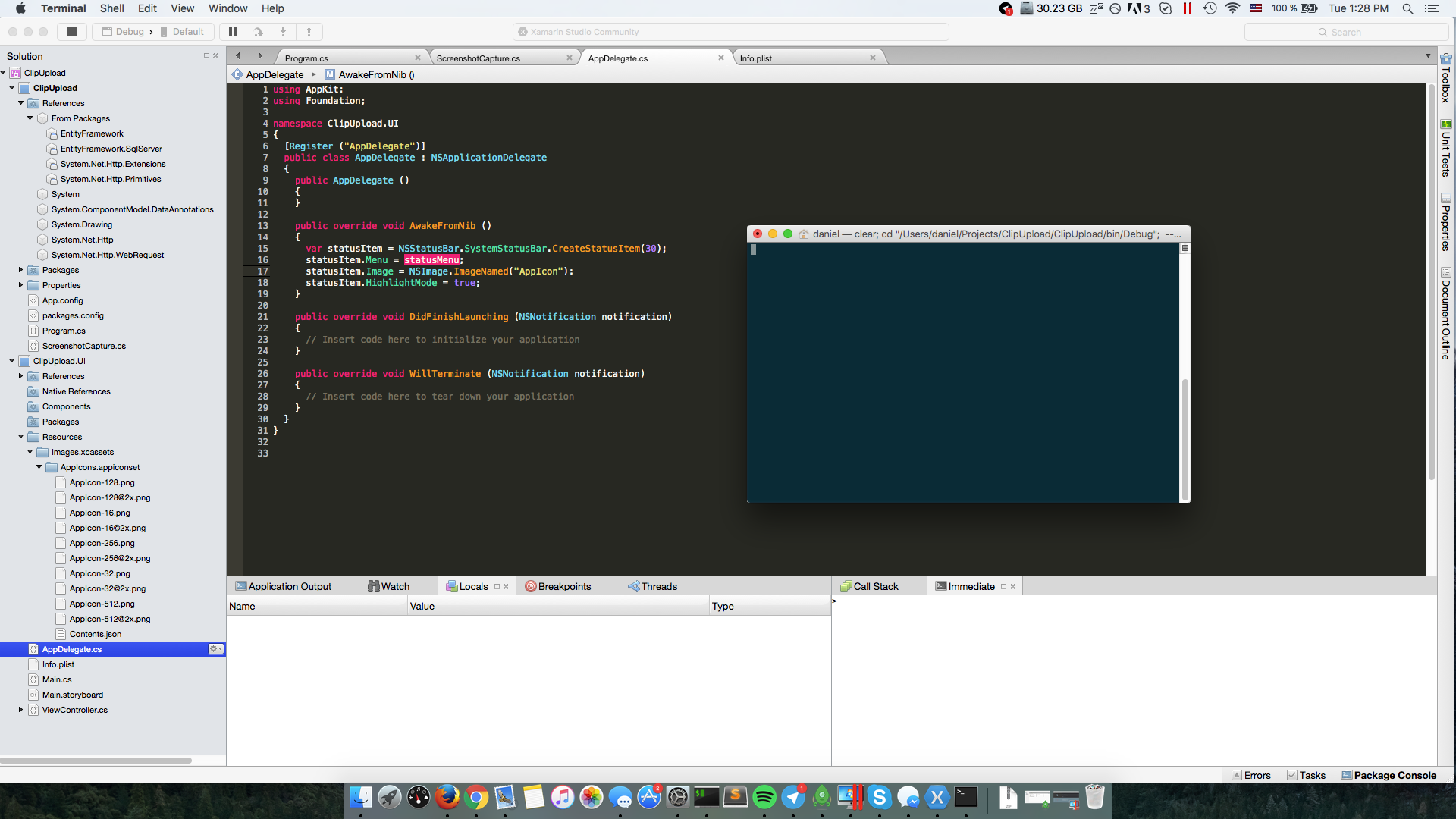This screenshot has width=1456, height=819.
Task: Open Google Chrome from the dock
Action: (476, 797)
